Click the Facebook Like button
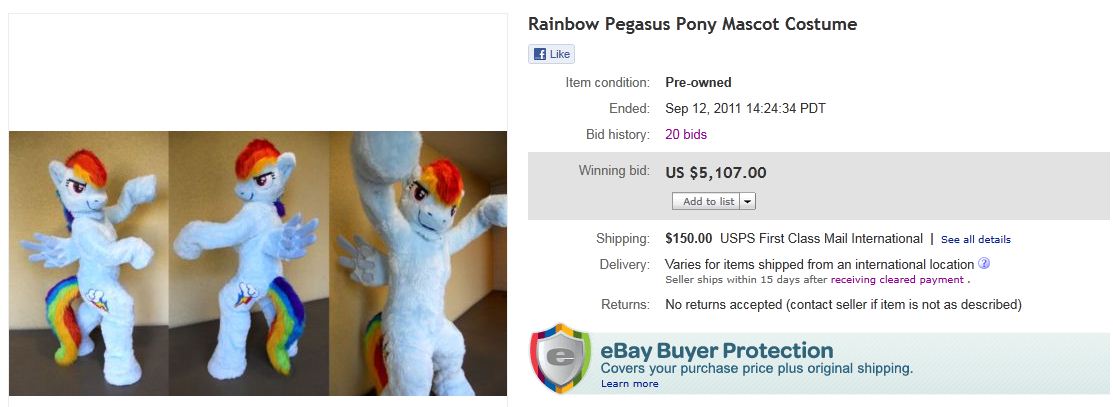The height and width of the screenshot is (407, 1113). click(x=551, y=54)
